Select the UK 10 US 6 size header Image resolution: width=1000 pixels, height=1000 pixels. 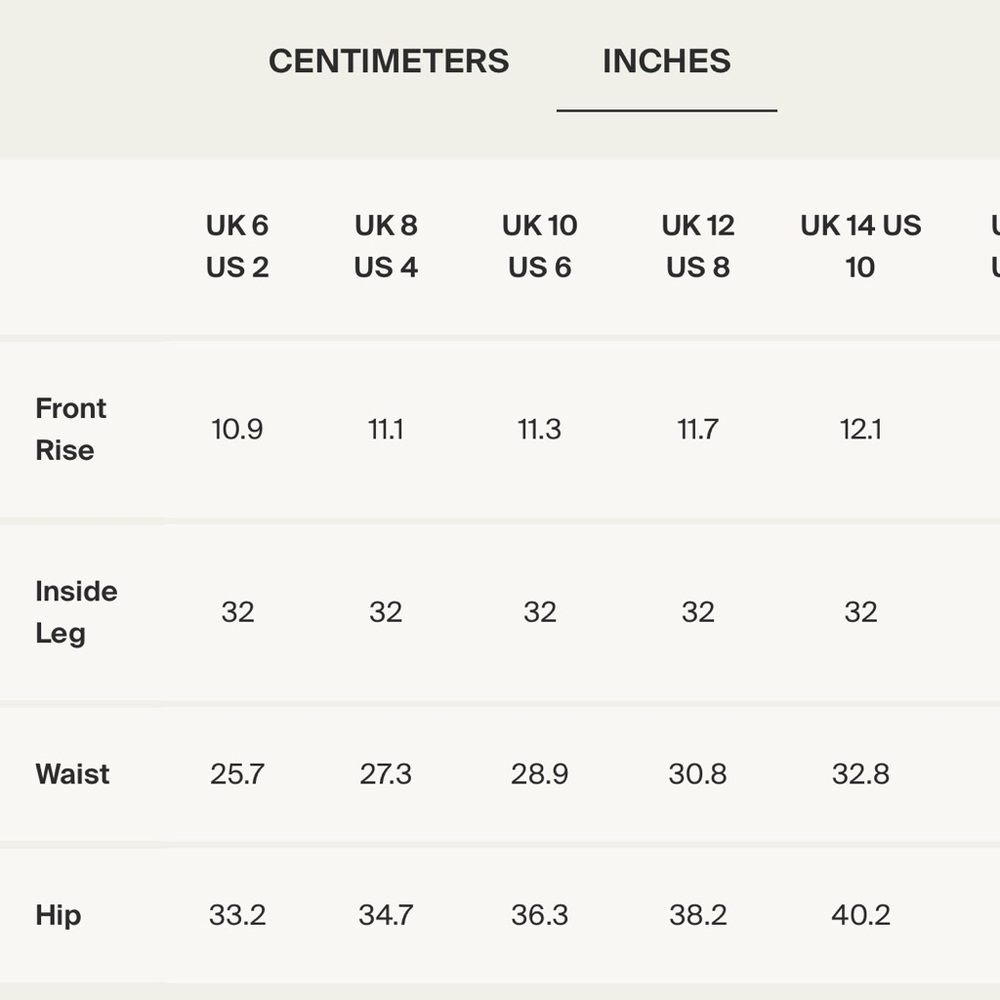click(x=539, y=246)
